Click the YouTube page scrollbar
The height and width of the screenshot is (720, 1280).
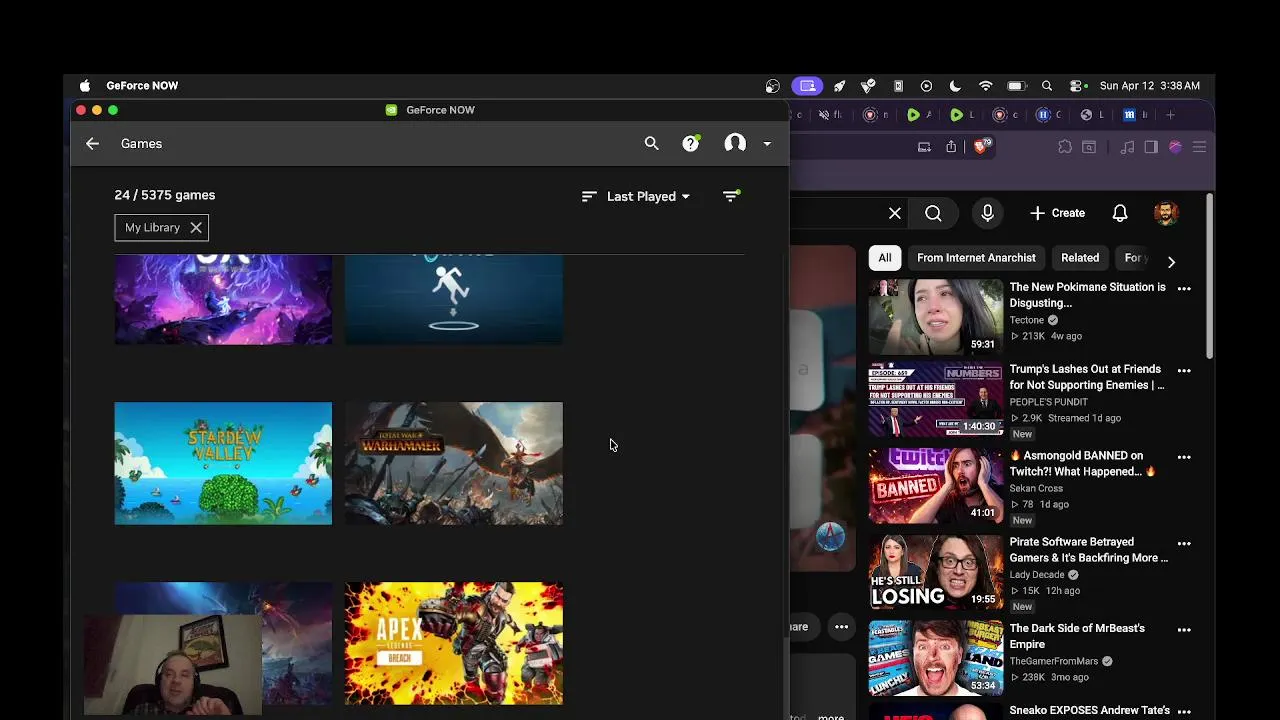(x=1210, y=275)
